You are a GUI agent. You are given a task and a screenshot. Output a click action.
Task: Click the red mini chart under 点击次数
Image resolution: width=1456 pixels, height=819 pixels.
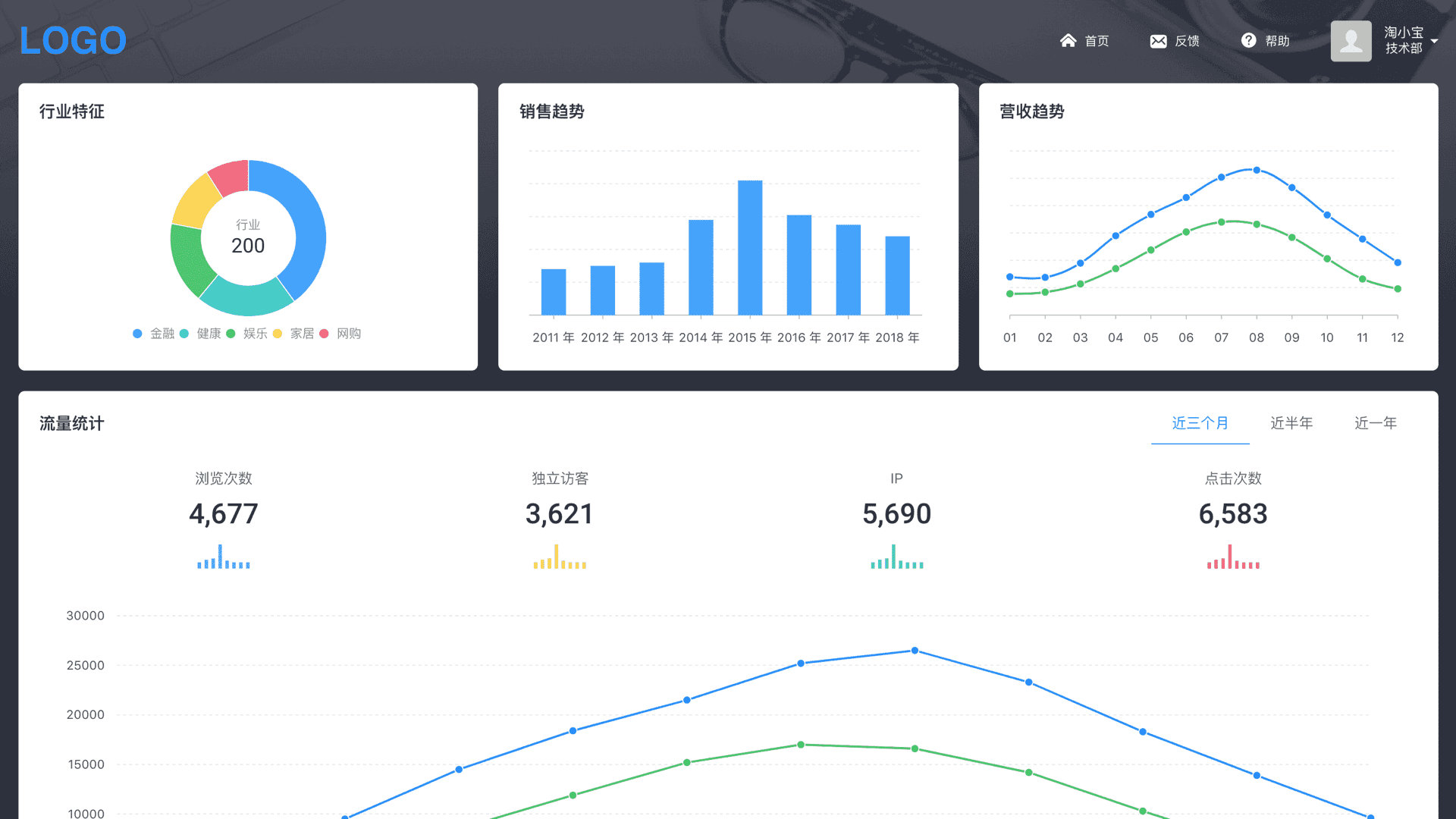[x=1233, y=557]
